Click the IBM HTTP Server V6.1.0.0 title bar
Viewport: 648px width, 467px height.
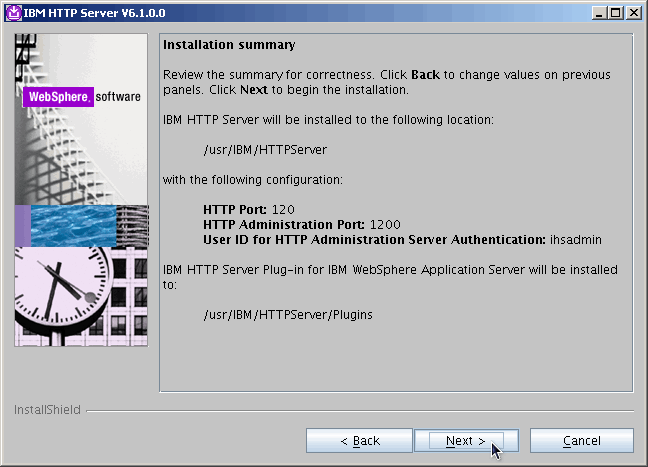[x=300, y=11]
